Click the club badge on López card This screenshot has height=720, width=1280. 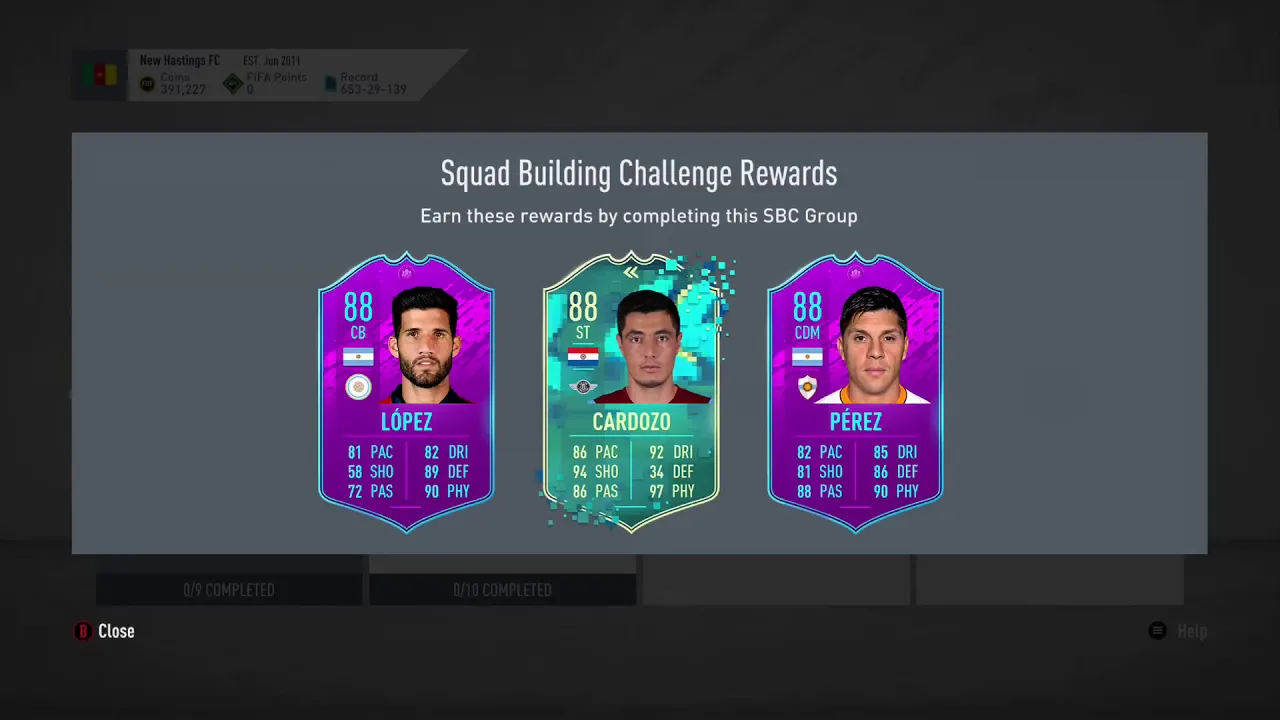(x=358, y=387)
